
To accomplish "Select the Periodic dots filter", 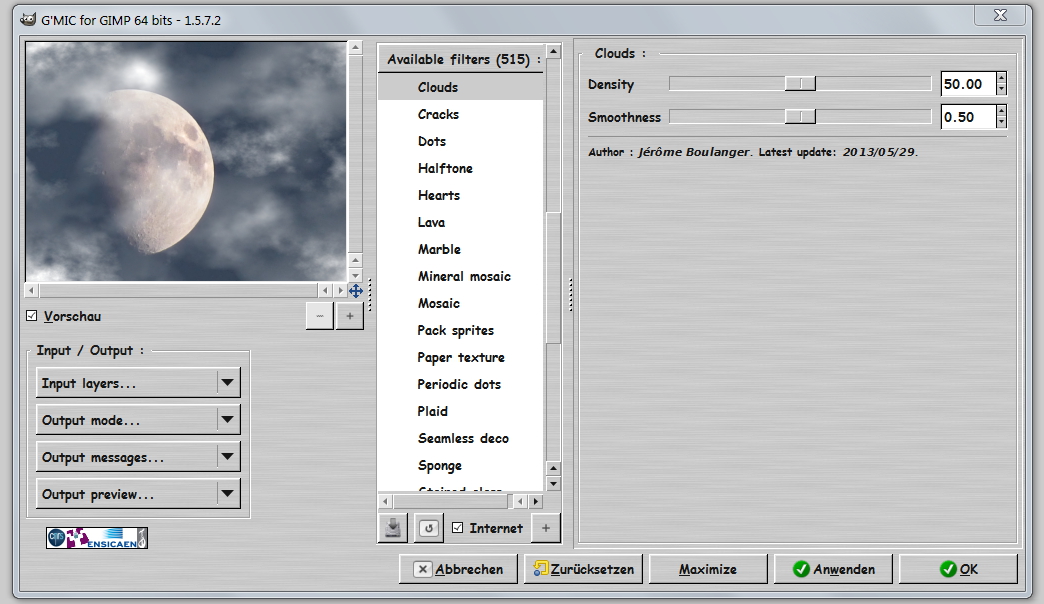I will point(461,384).
